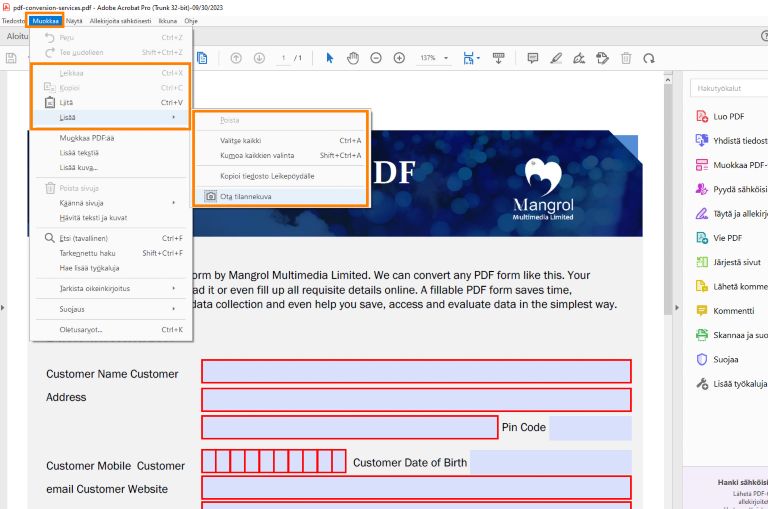Viewport: 768px width, 509px height.
Task: Open the Näytä menu
Action: tap(74, 21)
